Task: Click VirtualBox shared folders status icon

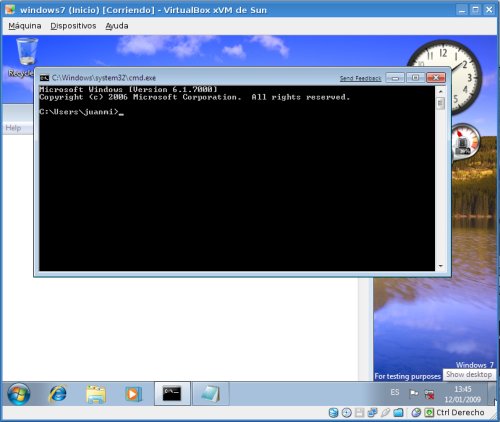Action: pos(398,413)
